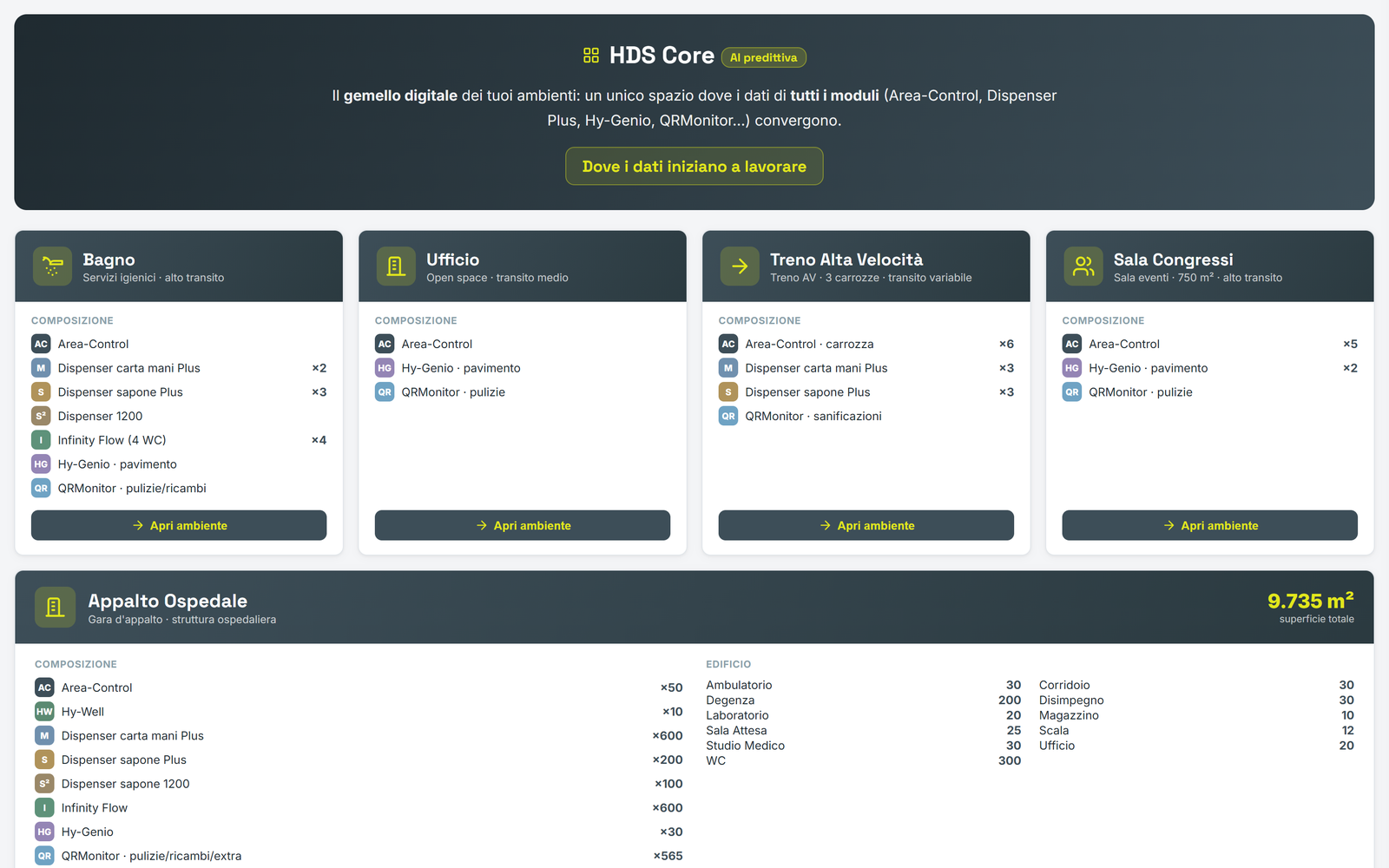Click the HDS Core grid logo icon
Screen dimensions: 1389x868
[x=591, y=56]
